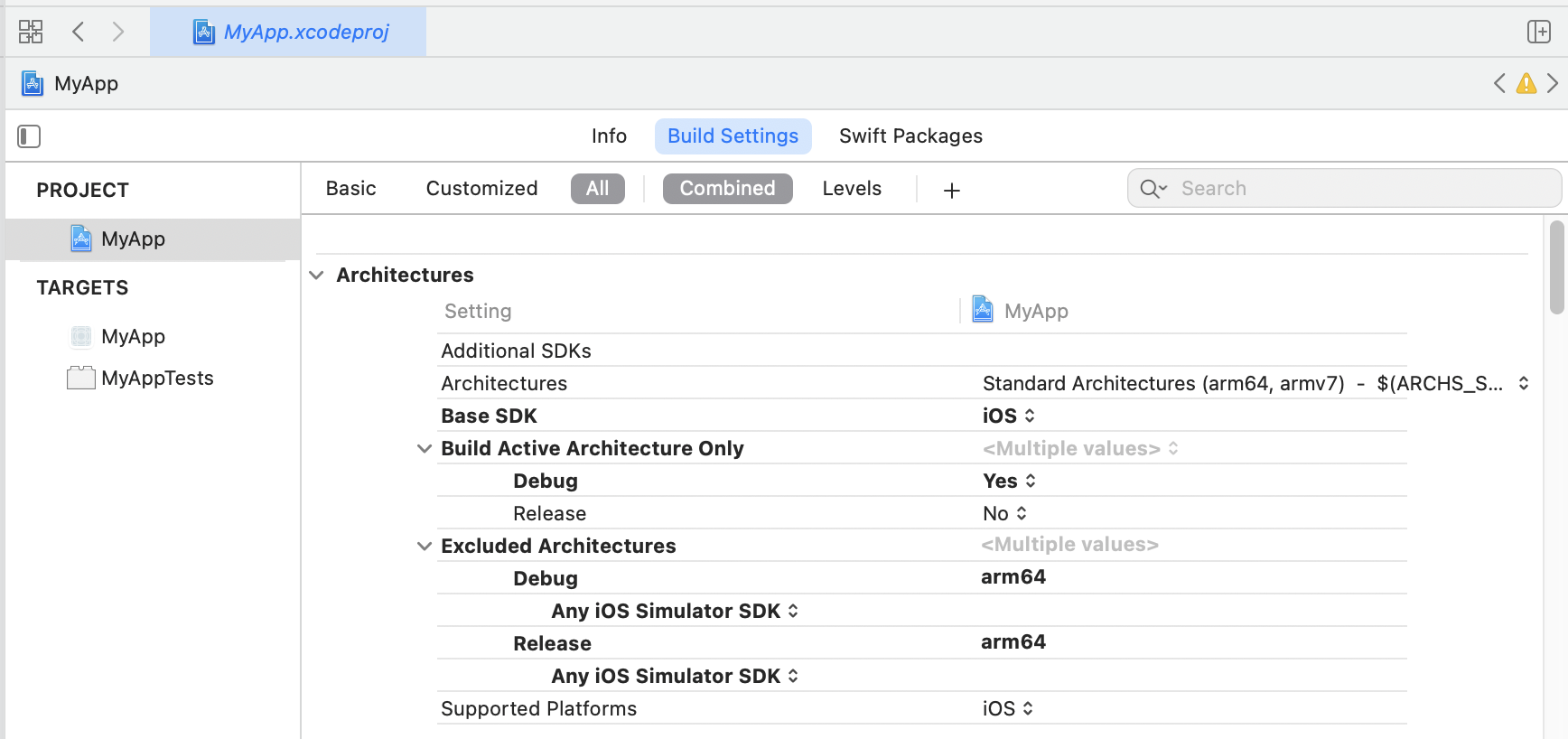Screen dimensions: 1568x739
Task: Open the Base SDK iOS dropdown
Action: pos(1009,416)
